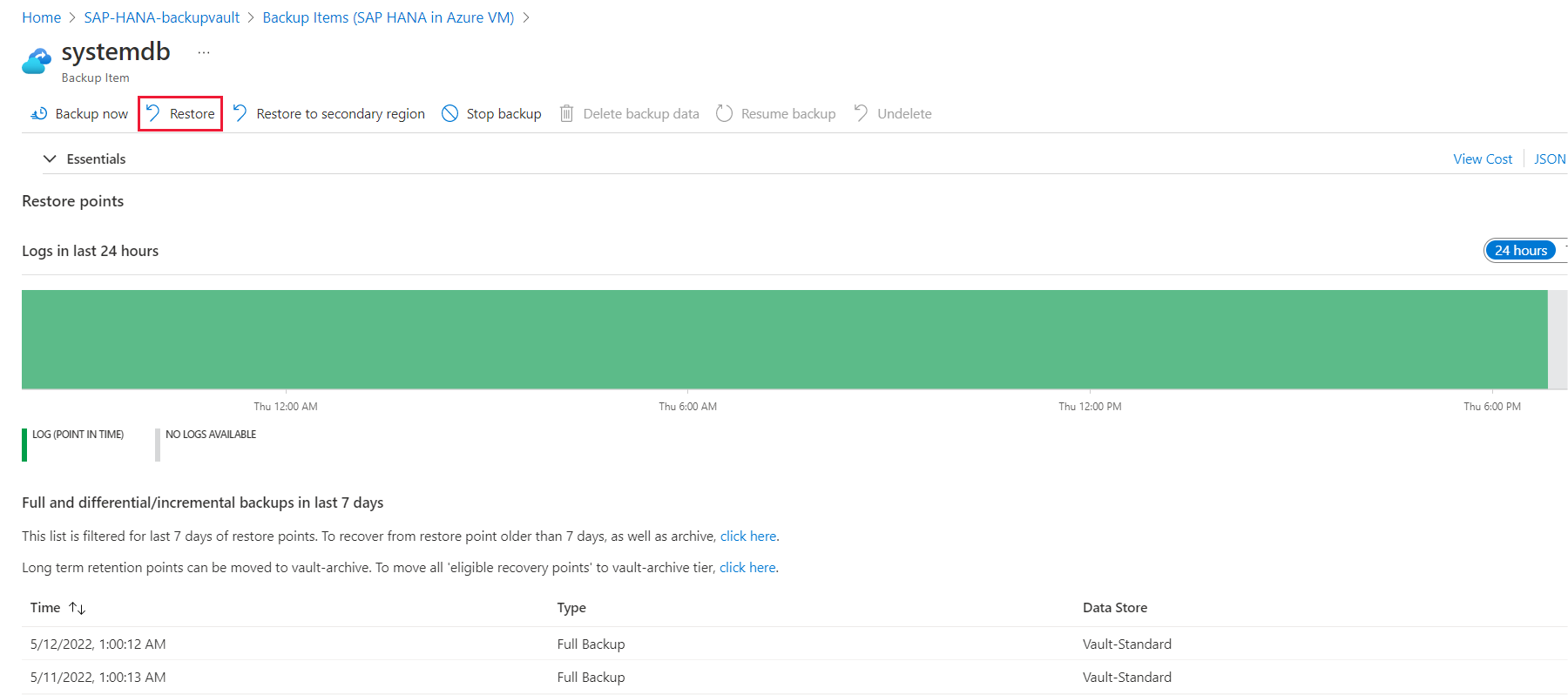Sort restore points by Time arrows
Screen dimensions: 1568x695
click(78, 608)
